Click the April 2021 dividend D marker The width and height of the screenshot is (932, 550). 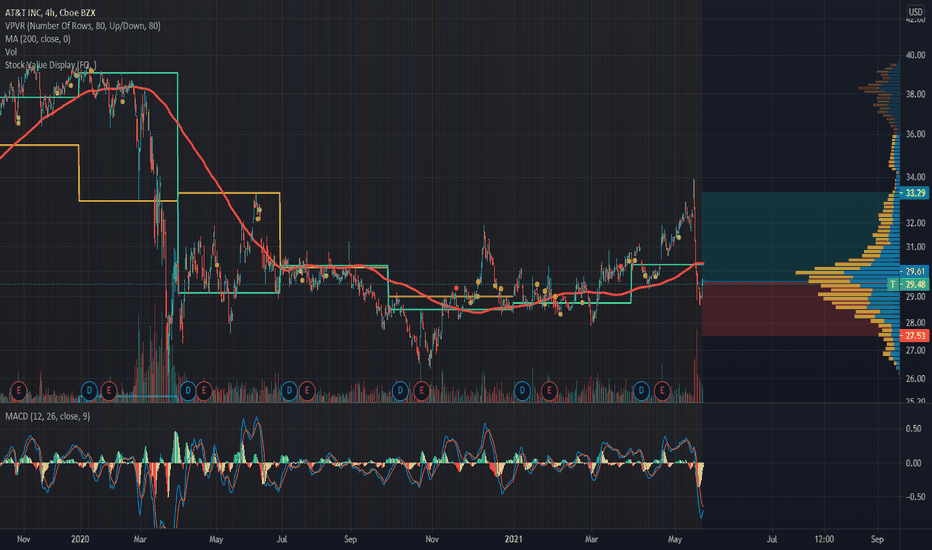click(x=641, y=391)
